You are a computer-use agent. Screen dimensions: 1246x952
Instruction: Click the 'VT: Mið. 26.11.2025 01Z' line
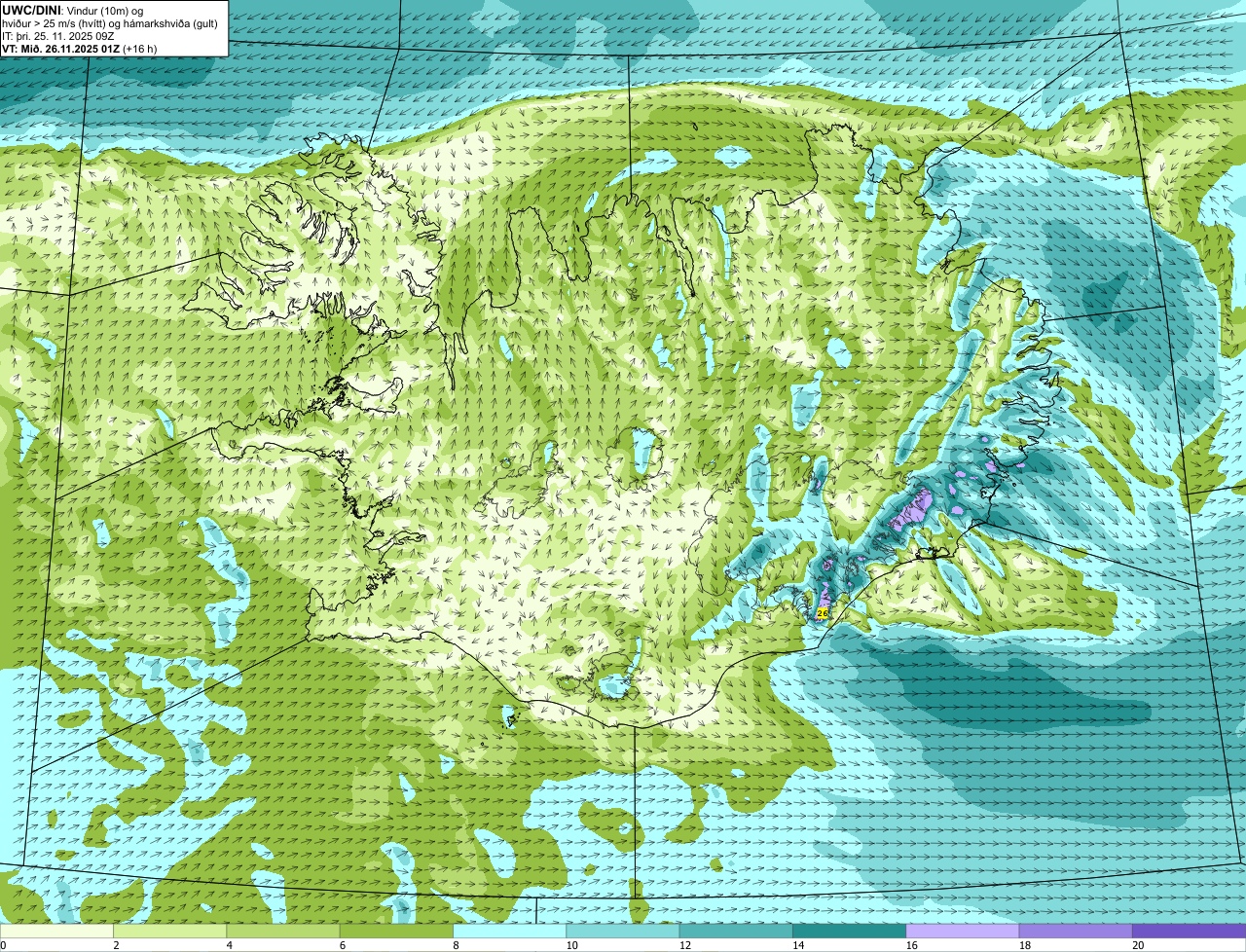(x=80, y=49)
